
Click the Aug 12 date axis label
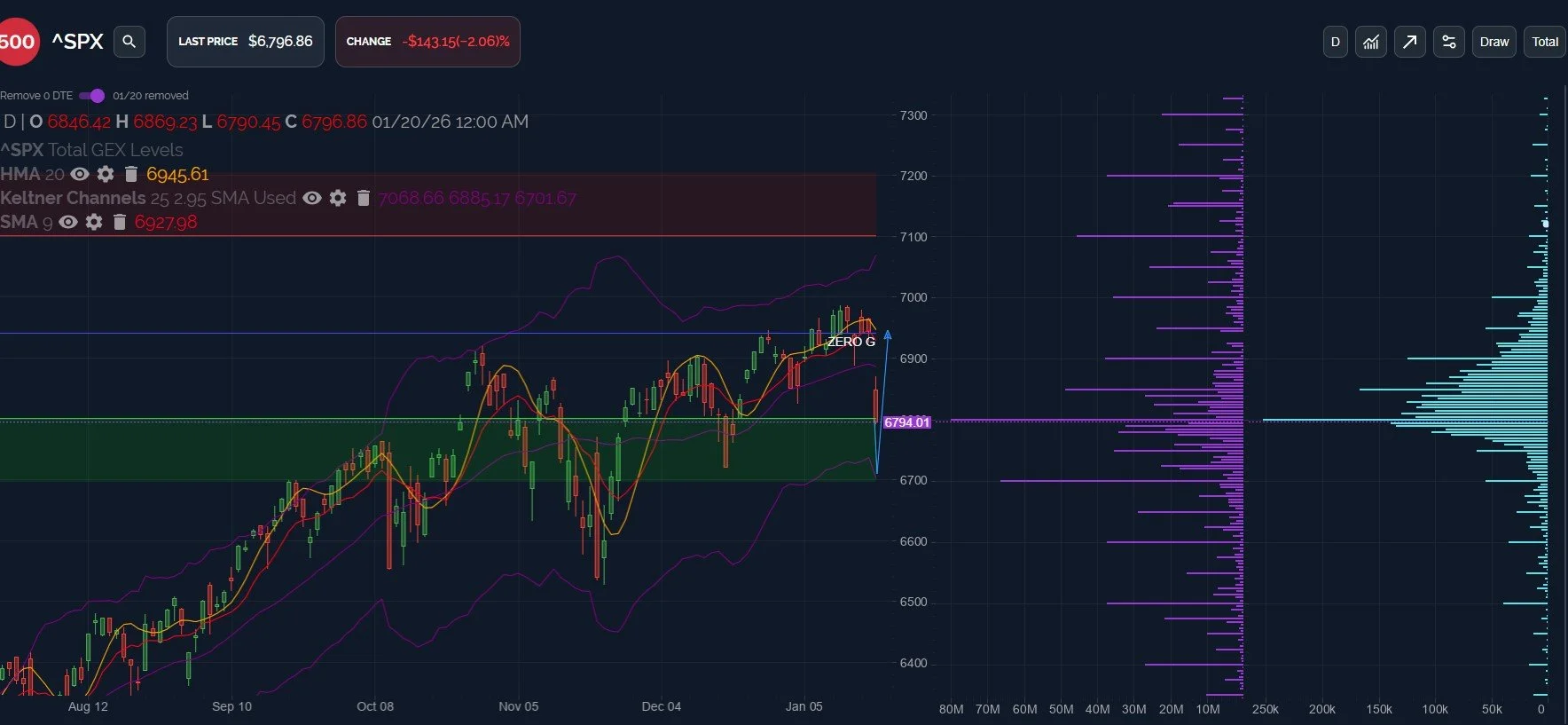[x=88, y=706]
